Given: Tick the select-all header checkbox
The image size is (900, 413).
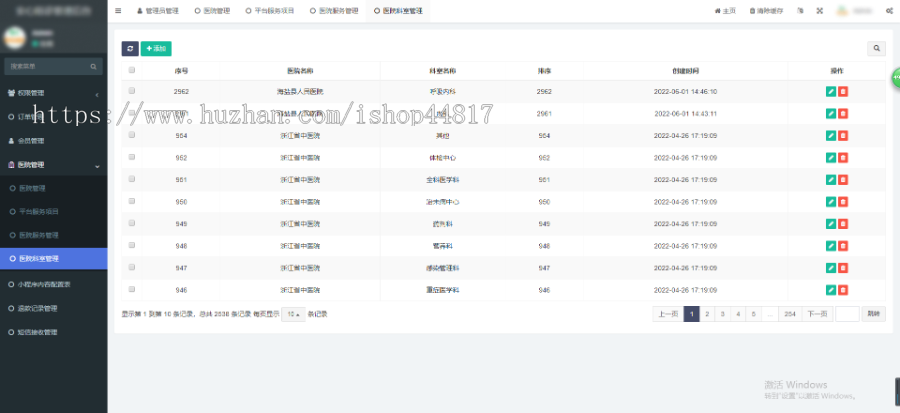Looking at the screenshot, I should 131,70.
